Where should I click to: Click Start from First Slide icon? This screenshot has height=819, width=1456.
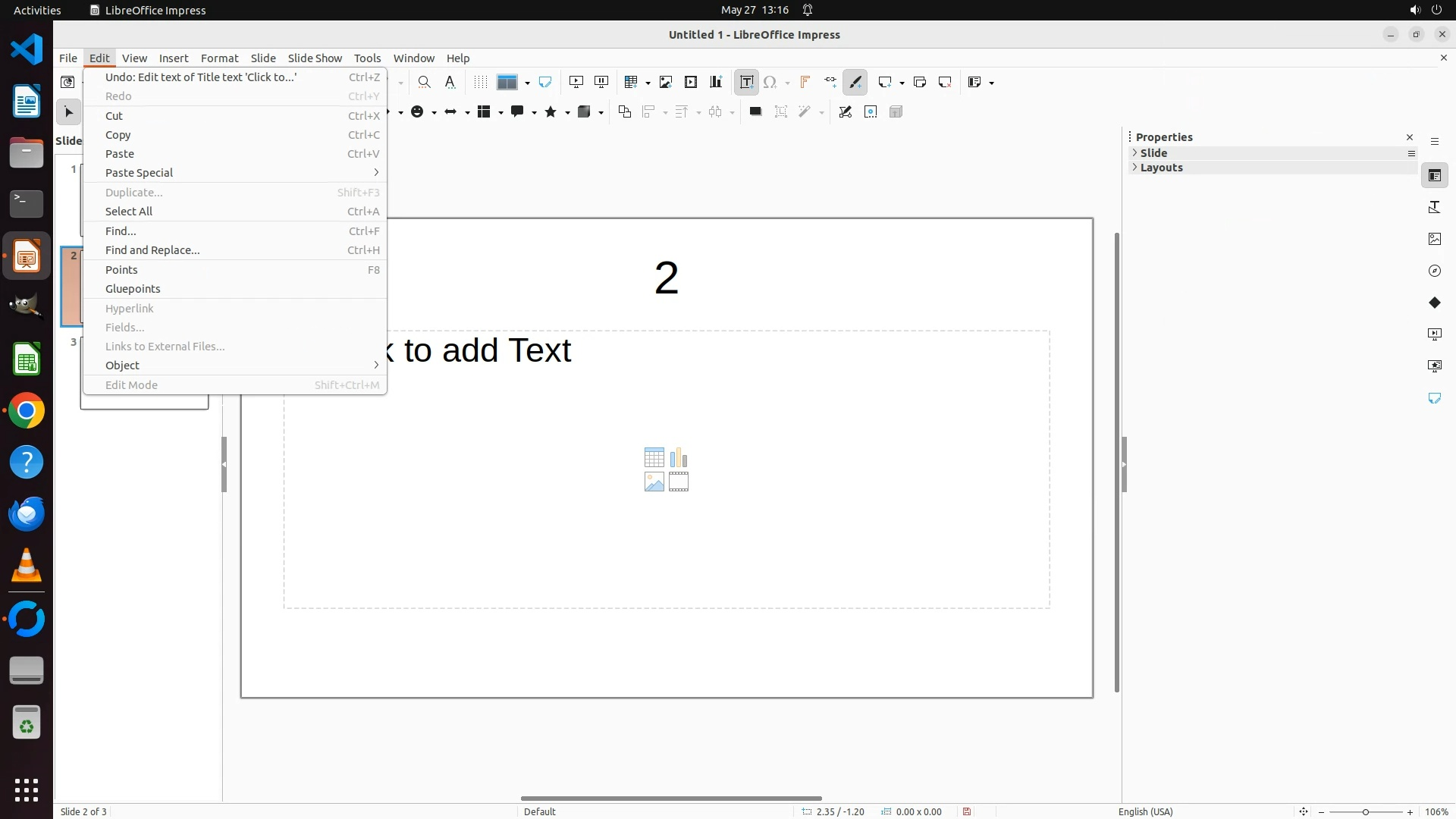click(x=576, y=82)
